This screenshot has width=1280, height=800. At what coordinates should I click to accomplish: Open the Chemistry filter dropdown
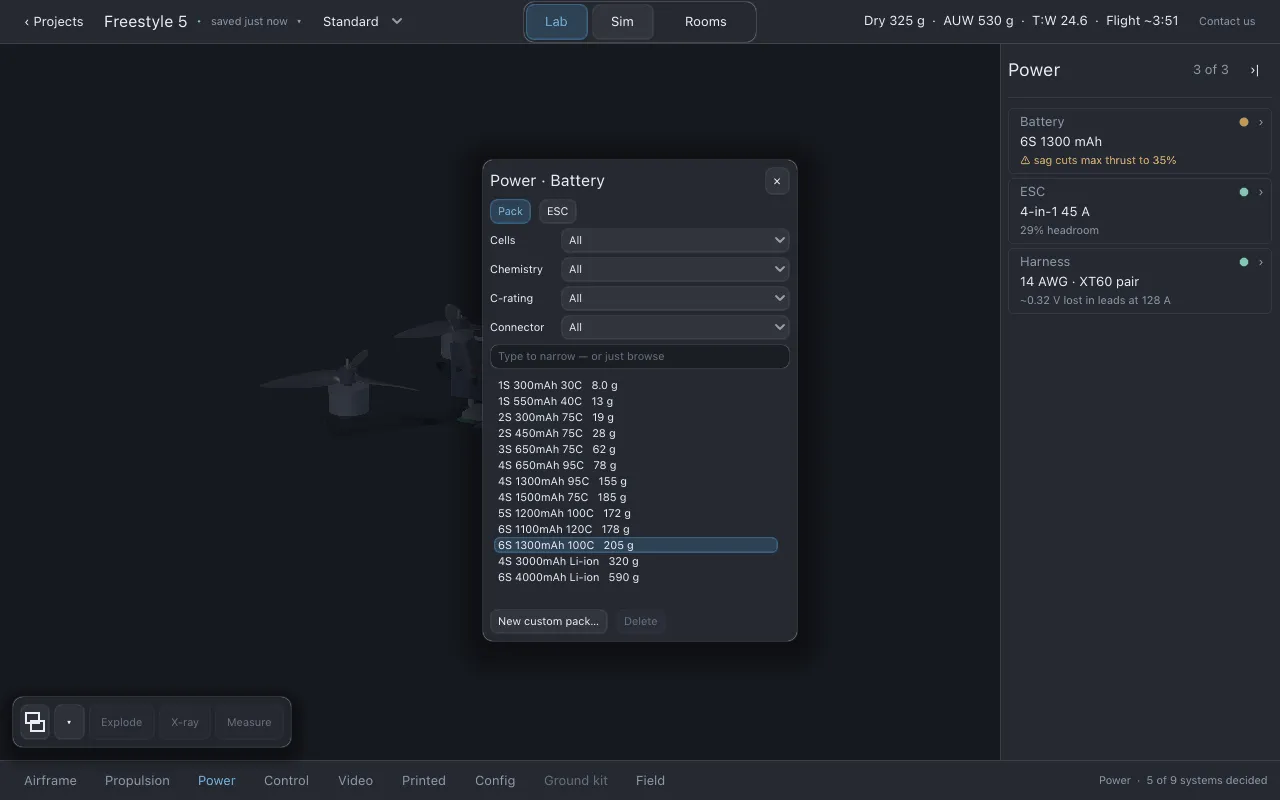675,269
